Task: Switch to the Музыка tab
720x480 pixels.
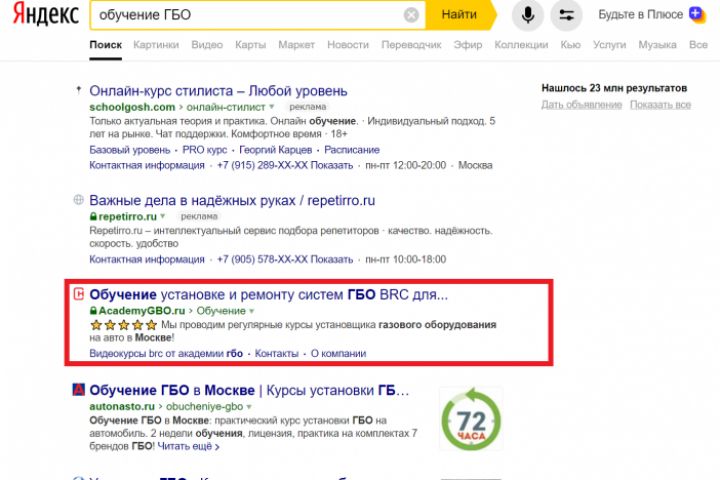Action: point(658,45)
